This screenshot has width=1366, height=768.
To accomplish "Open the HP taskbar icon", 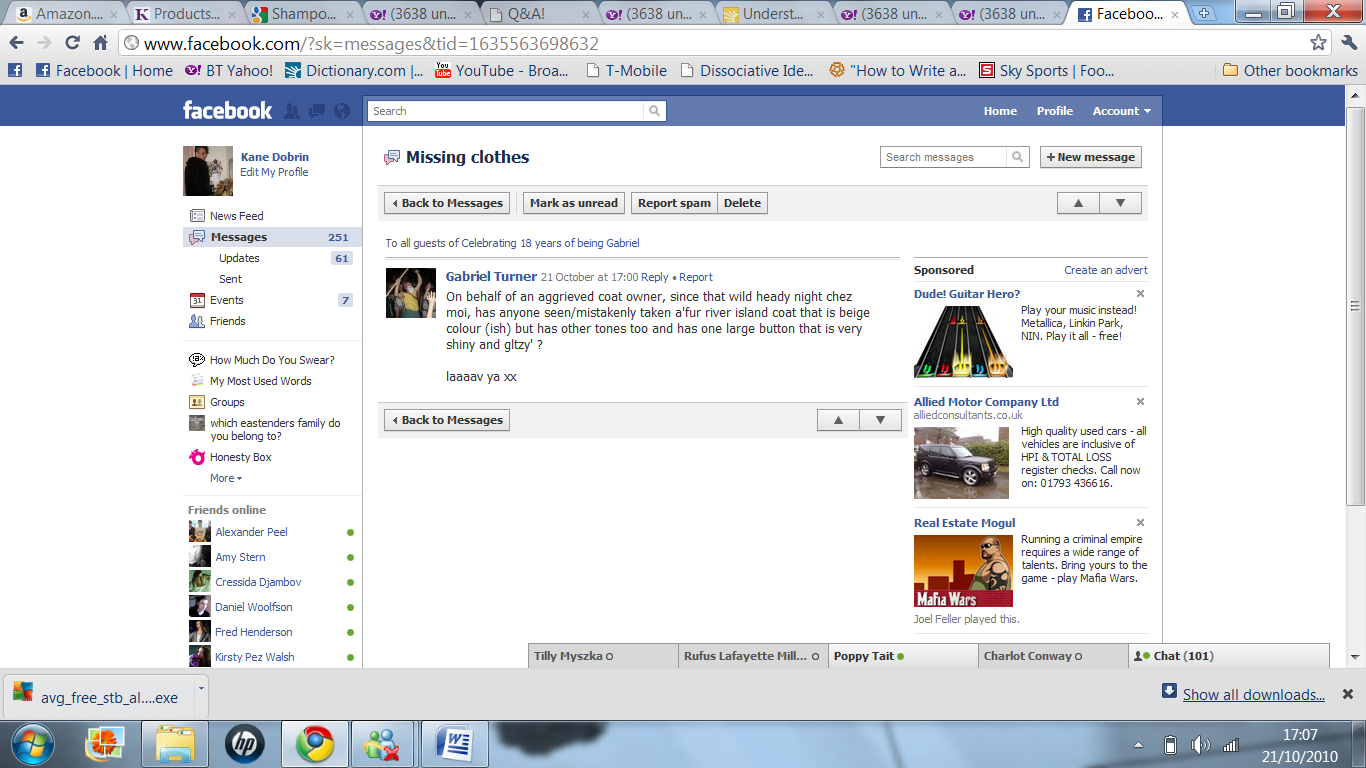I will tap(243, 744).
